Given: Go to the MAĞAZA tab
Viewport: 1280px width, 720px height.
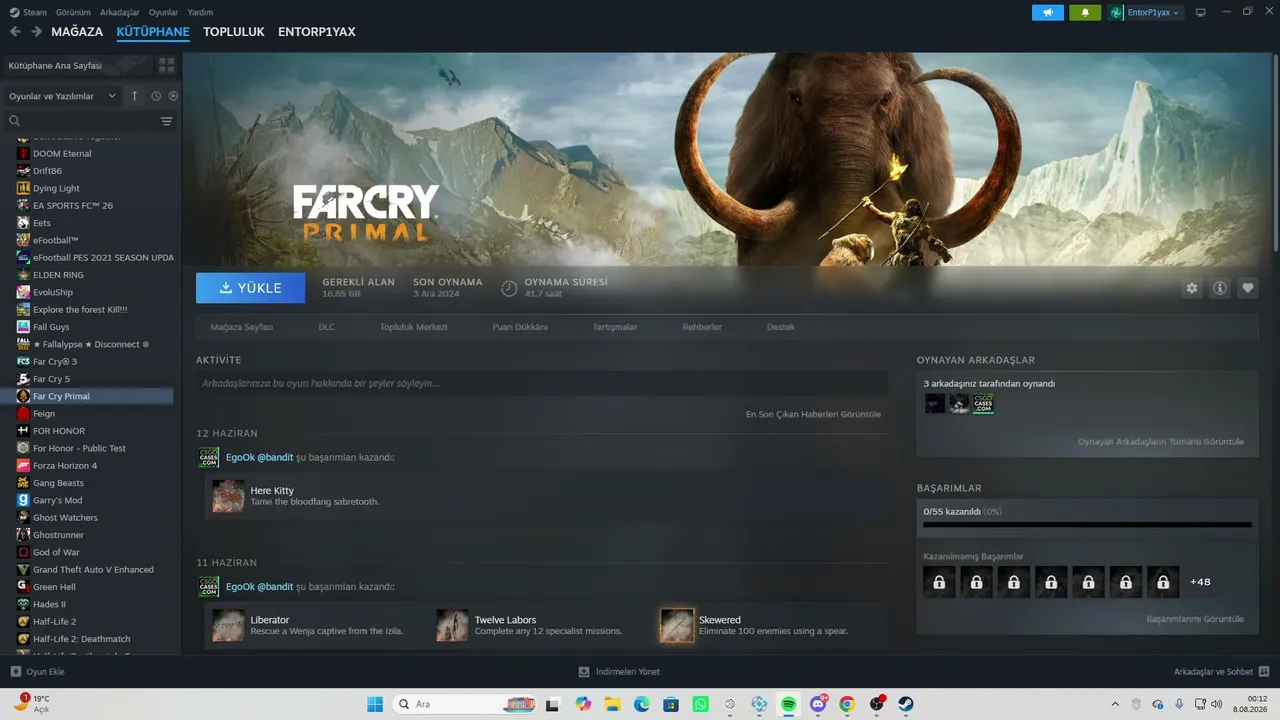Looking at the screenshot, I should coord(77,32).
